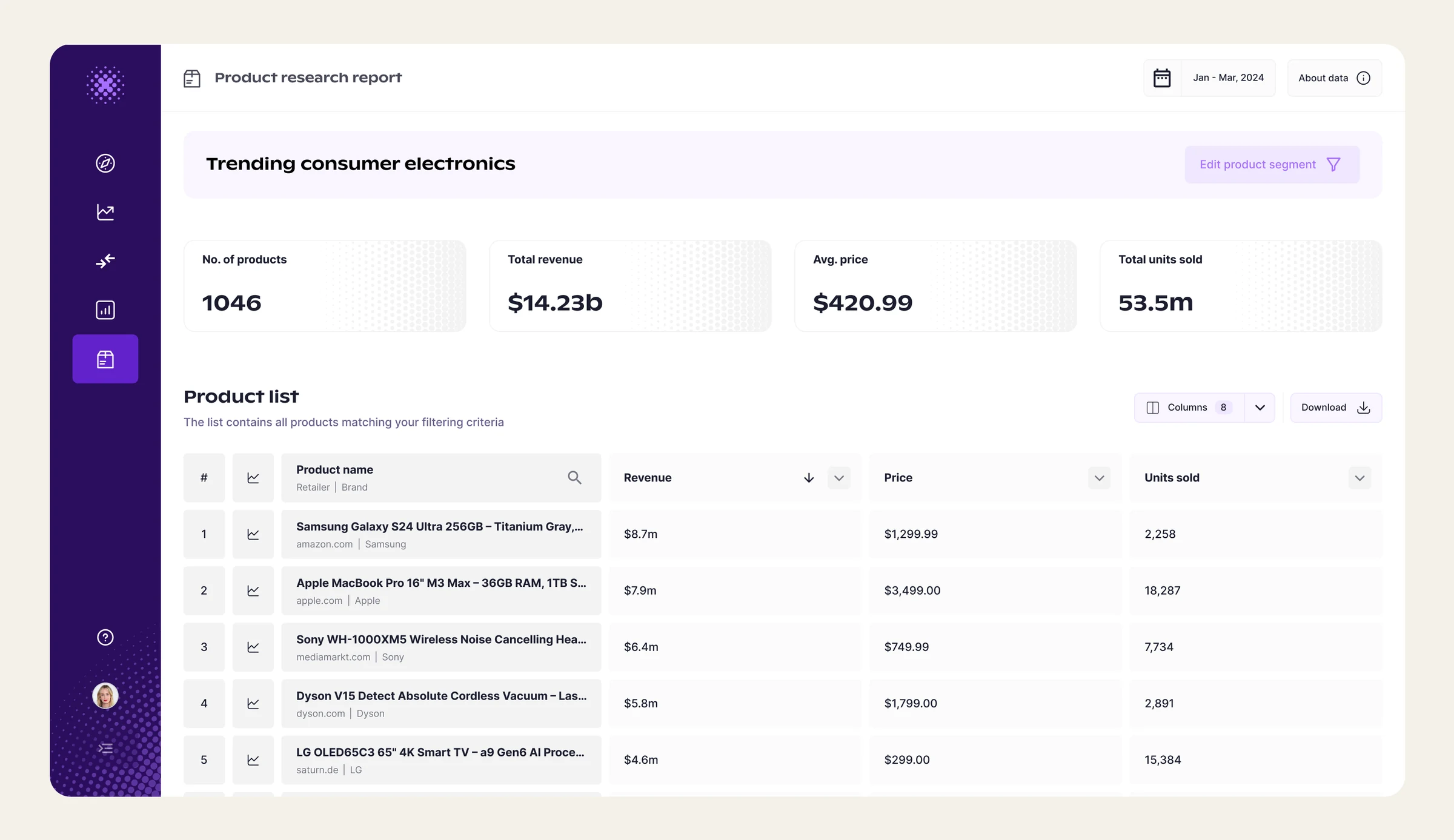
Task: Click the user profile avatar
Action: (x=105, y=695)
